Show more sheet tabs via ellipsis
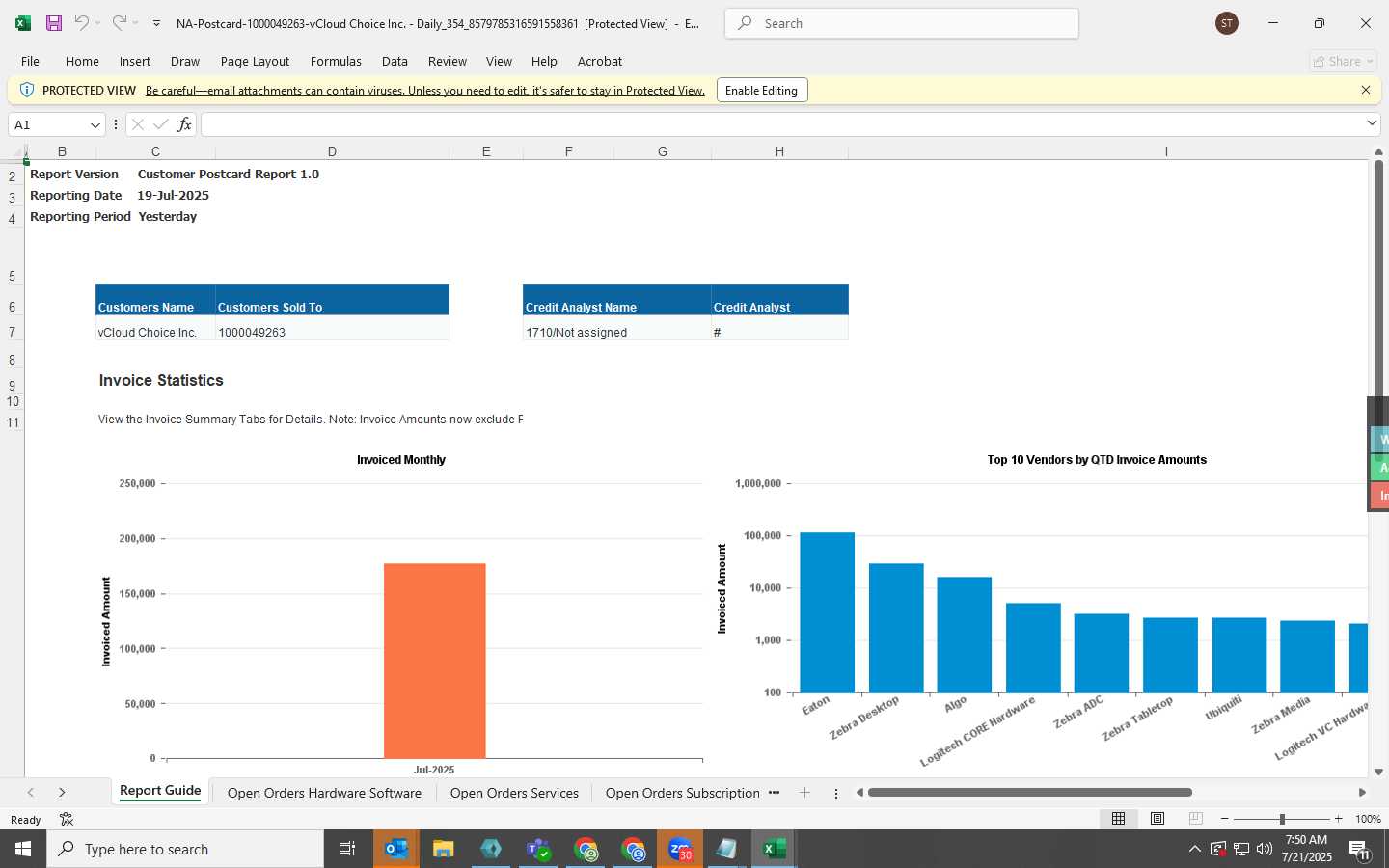This screenshot has width=1389, height=868. [x=774, y=793]
